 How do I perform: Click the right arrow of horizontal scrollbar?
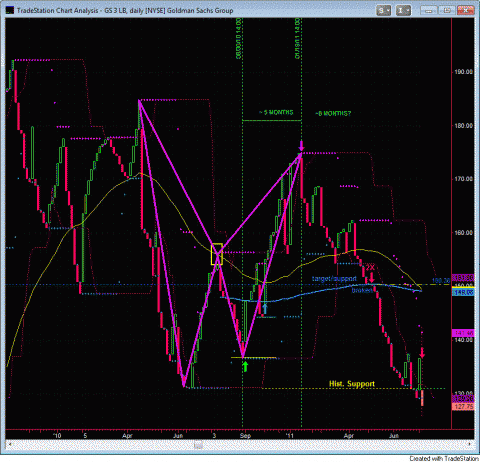click(470, 444)
